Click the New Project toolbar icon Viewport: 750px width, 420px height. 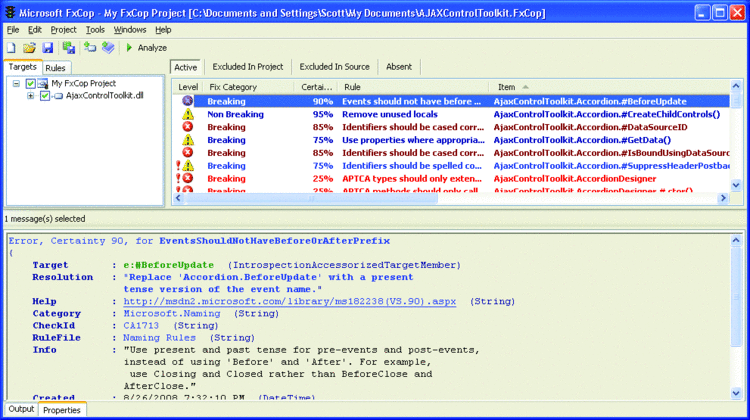coord(11,48)
